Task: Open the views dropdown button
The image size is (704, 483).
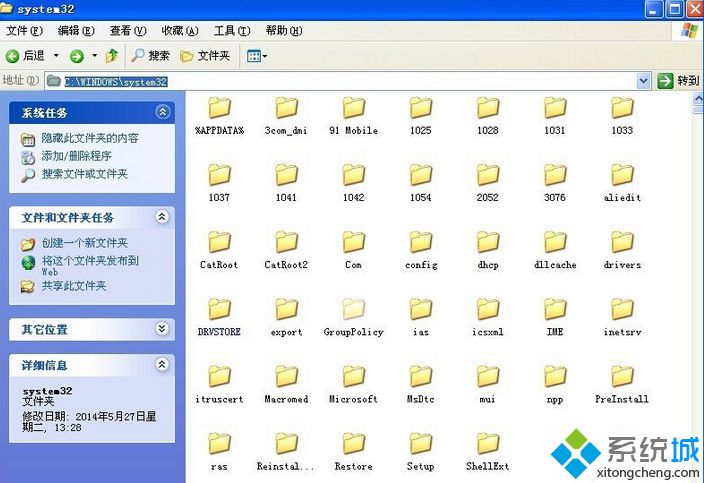Action: point(257,56)
